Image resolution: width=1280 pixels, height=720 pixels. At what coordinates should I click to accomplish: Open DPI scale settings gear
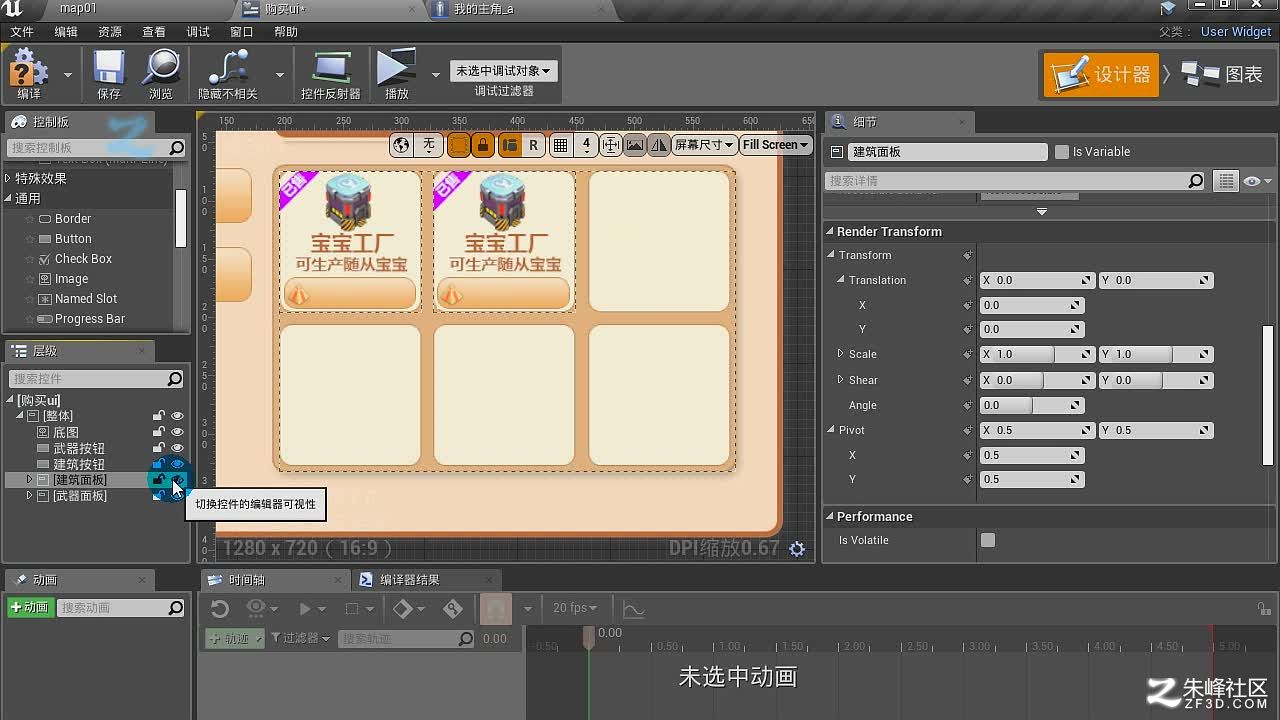click(x=797, y=549)
